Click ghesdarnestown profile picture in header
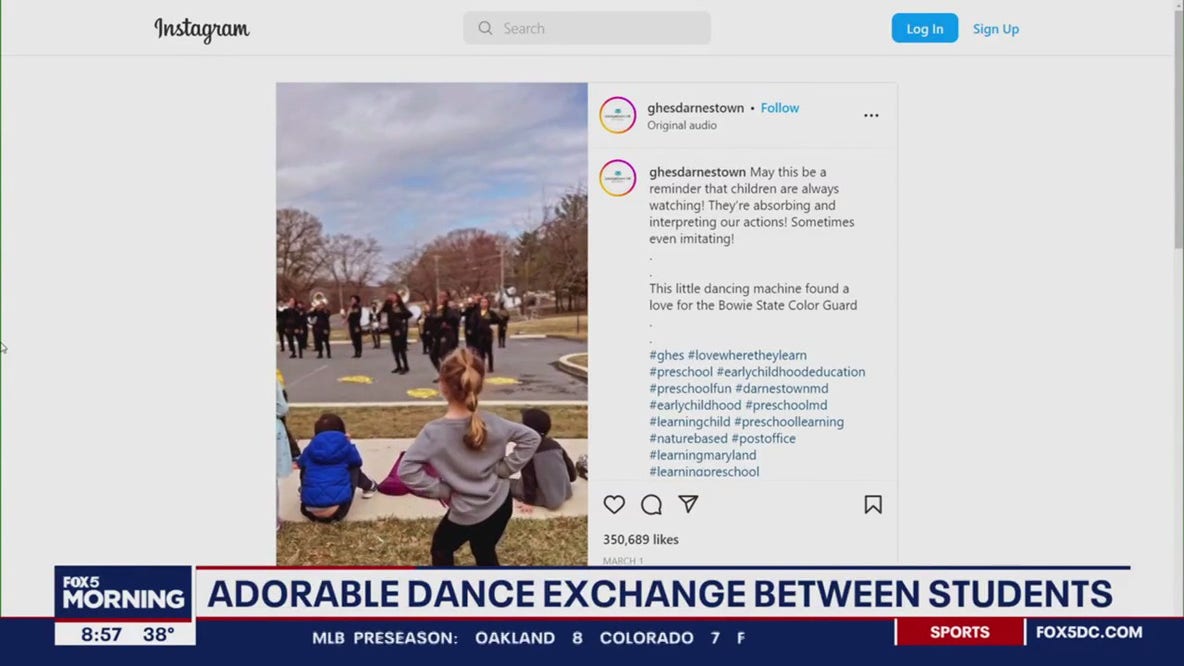Viewport: 1184px width, 666px height. 617,115
